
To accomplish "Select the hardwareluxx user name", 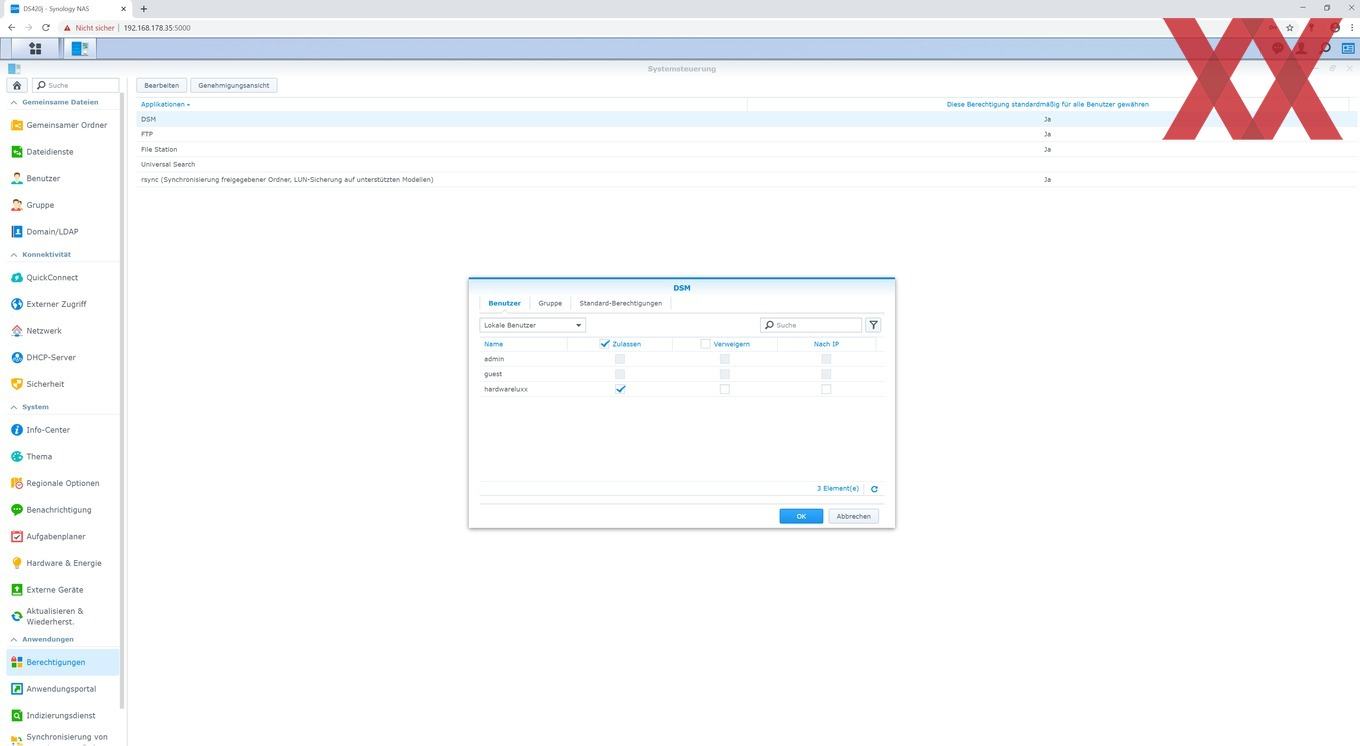I will (x=505, y=389).
